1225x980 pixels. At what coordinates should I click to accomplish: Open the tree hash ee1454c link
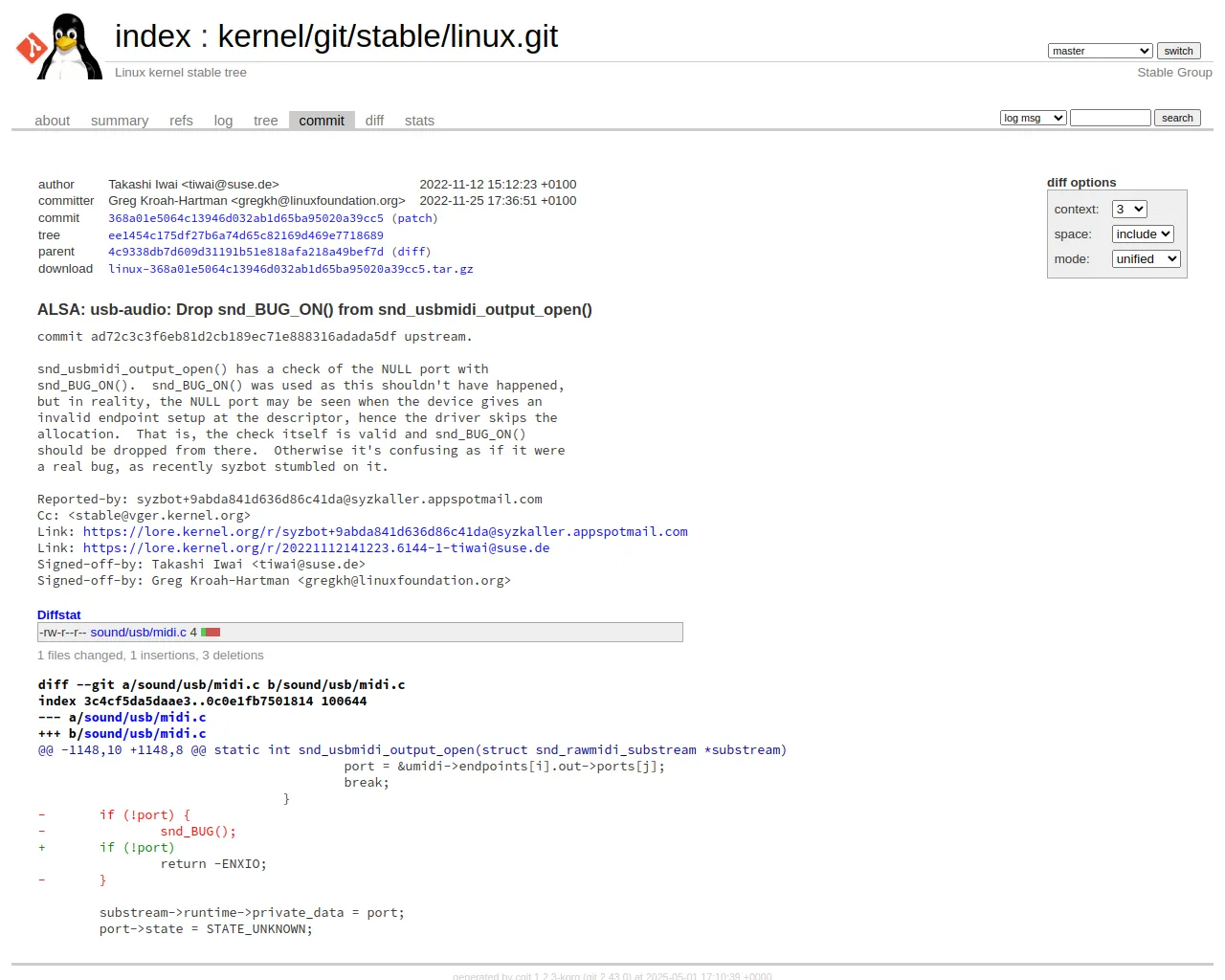[246, 235]
